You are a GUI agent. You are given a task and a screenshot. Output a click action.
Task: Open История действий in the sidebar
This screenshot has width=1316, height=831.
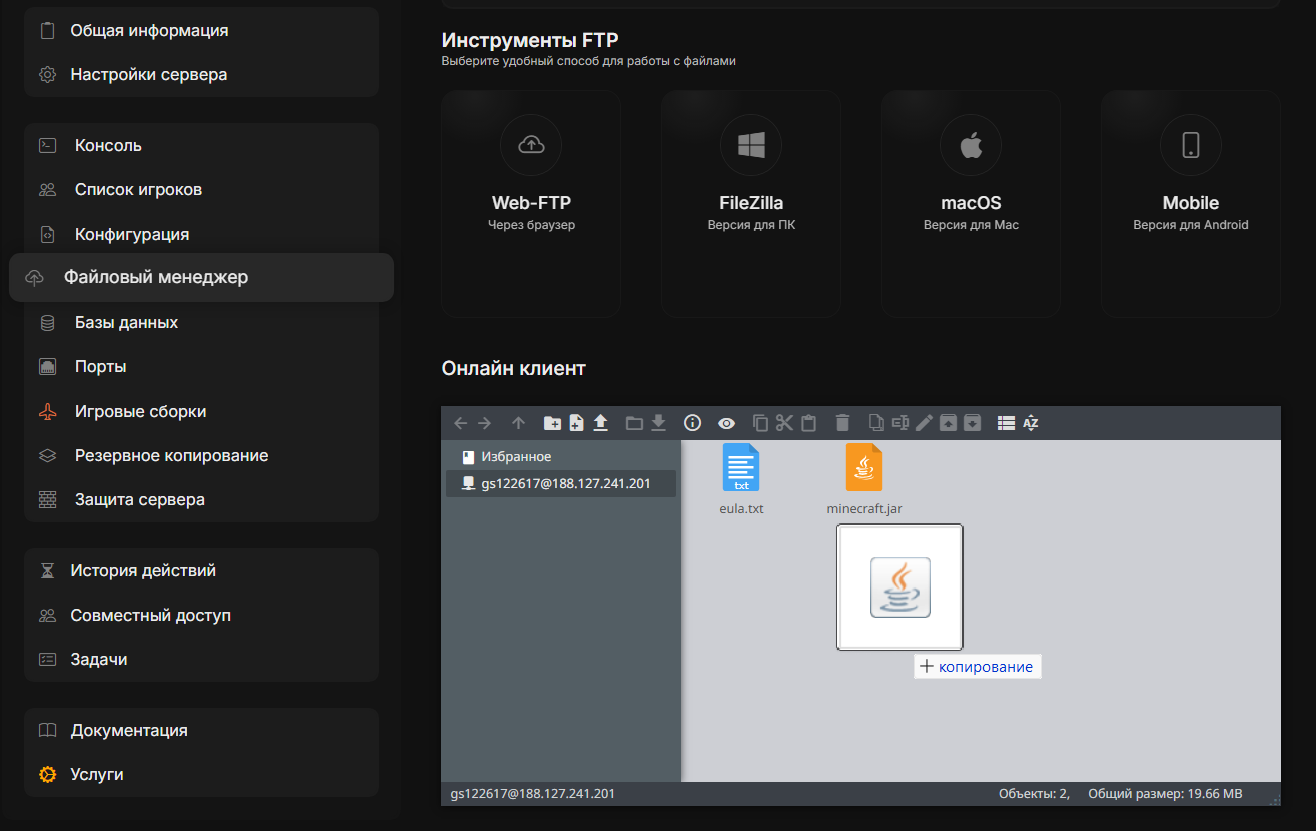201,570
